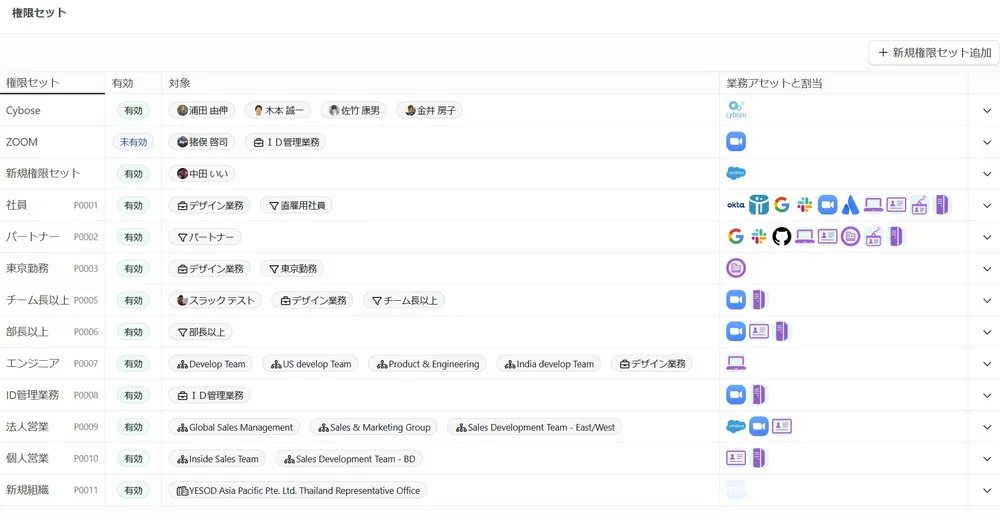Click the Atlassian icon in 社員 row
The image size is (1000, 513).
[850, 205]
